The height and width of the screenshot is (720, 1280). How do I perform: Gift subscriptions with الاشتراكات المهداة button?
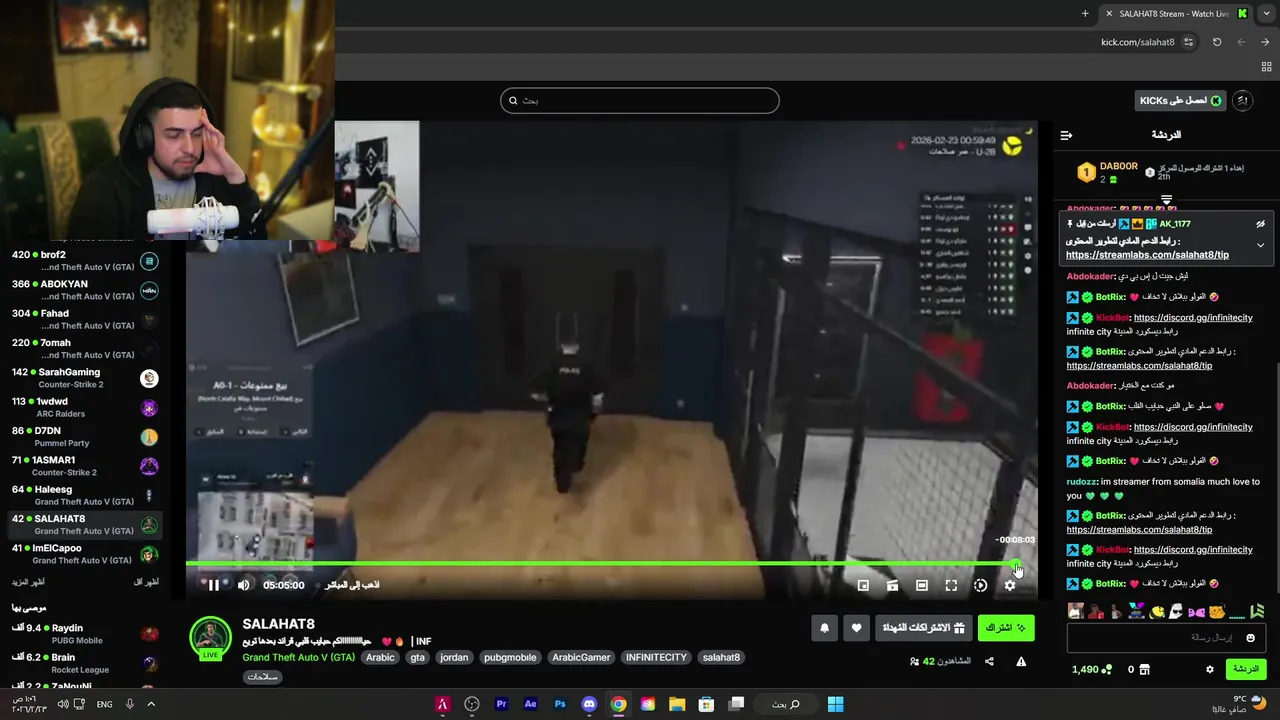click(924, 628)
